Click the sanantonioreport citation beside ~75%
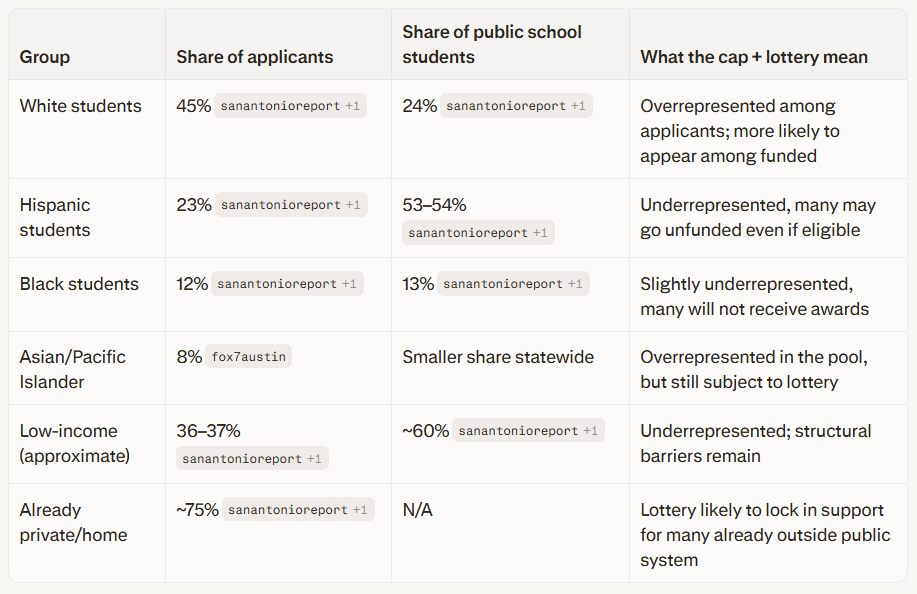This screenshot has height=594, width=917. point(298,510)
